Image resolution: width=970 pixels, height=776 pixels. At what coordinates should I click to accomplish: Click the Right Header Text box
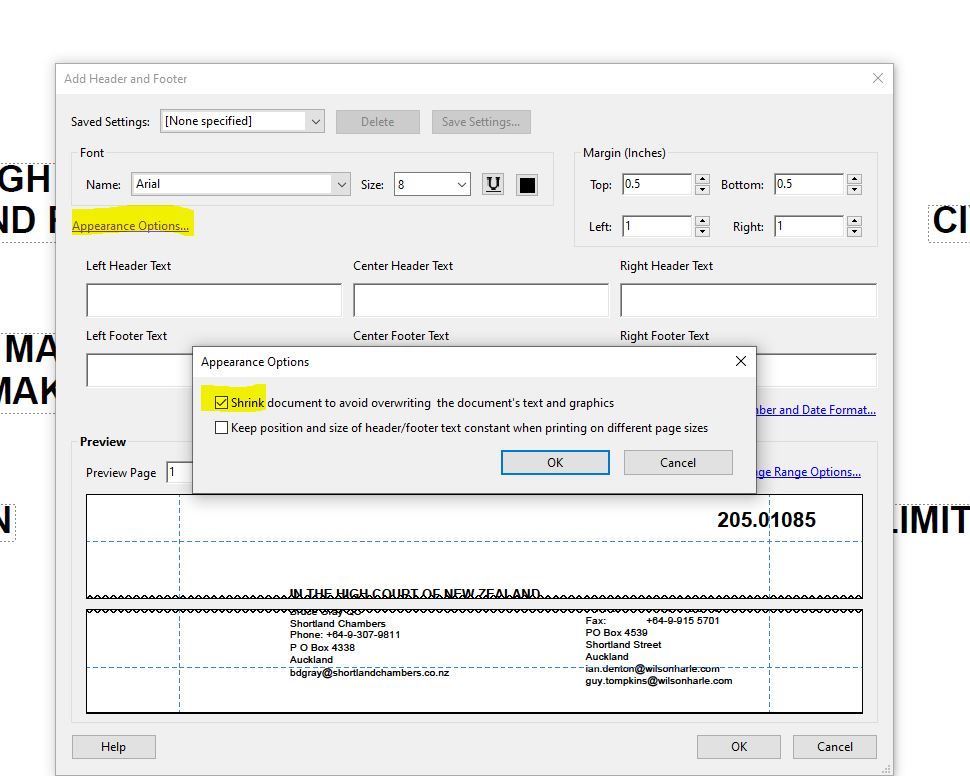pos(748,300)
